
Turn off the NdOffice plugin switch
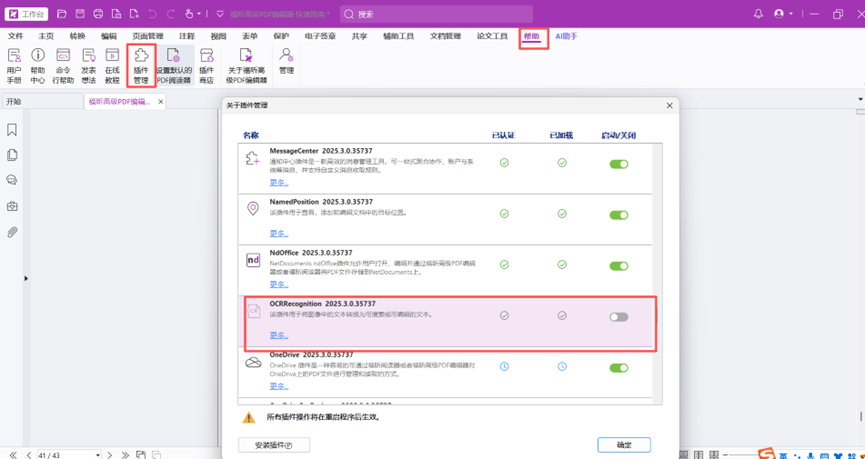click(x=619, y=266)
